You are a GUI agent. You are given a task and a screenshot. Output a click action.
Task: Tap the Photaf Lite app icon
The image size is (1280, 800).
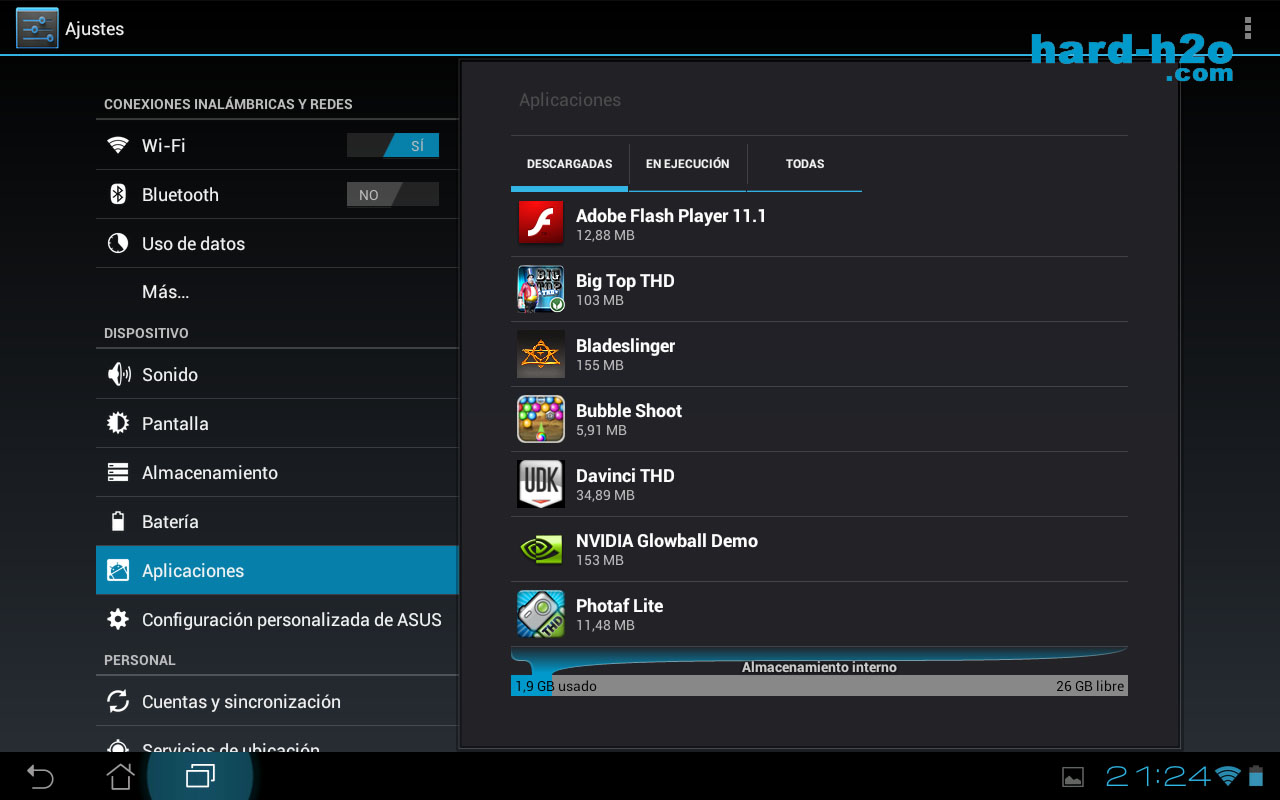tap(541, 613)
